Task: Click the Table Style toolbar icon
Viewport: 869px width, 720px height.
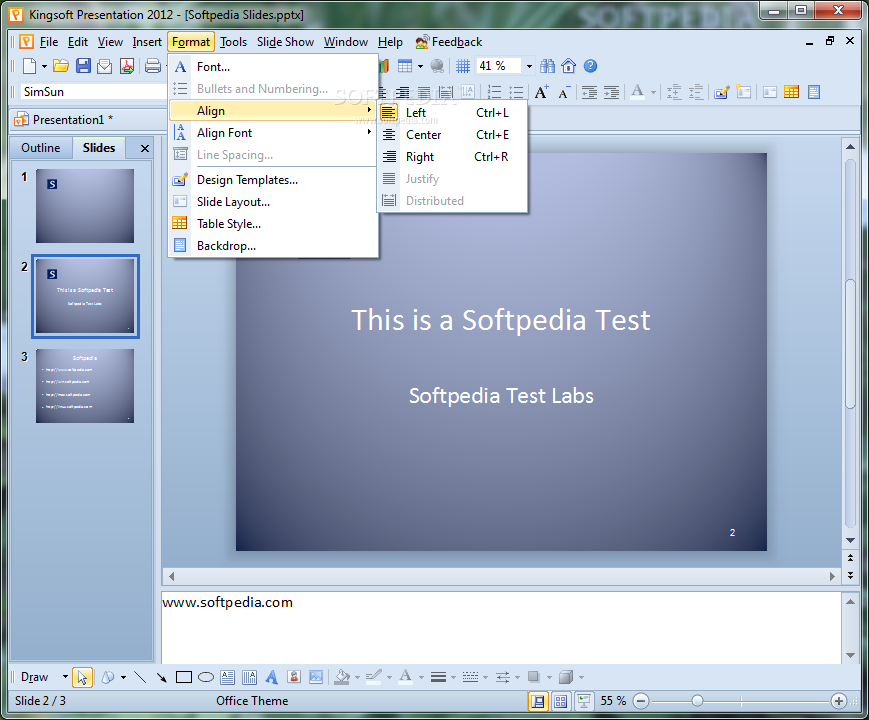Action: [791, 92]
